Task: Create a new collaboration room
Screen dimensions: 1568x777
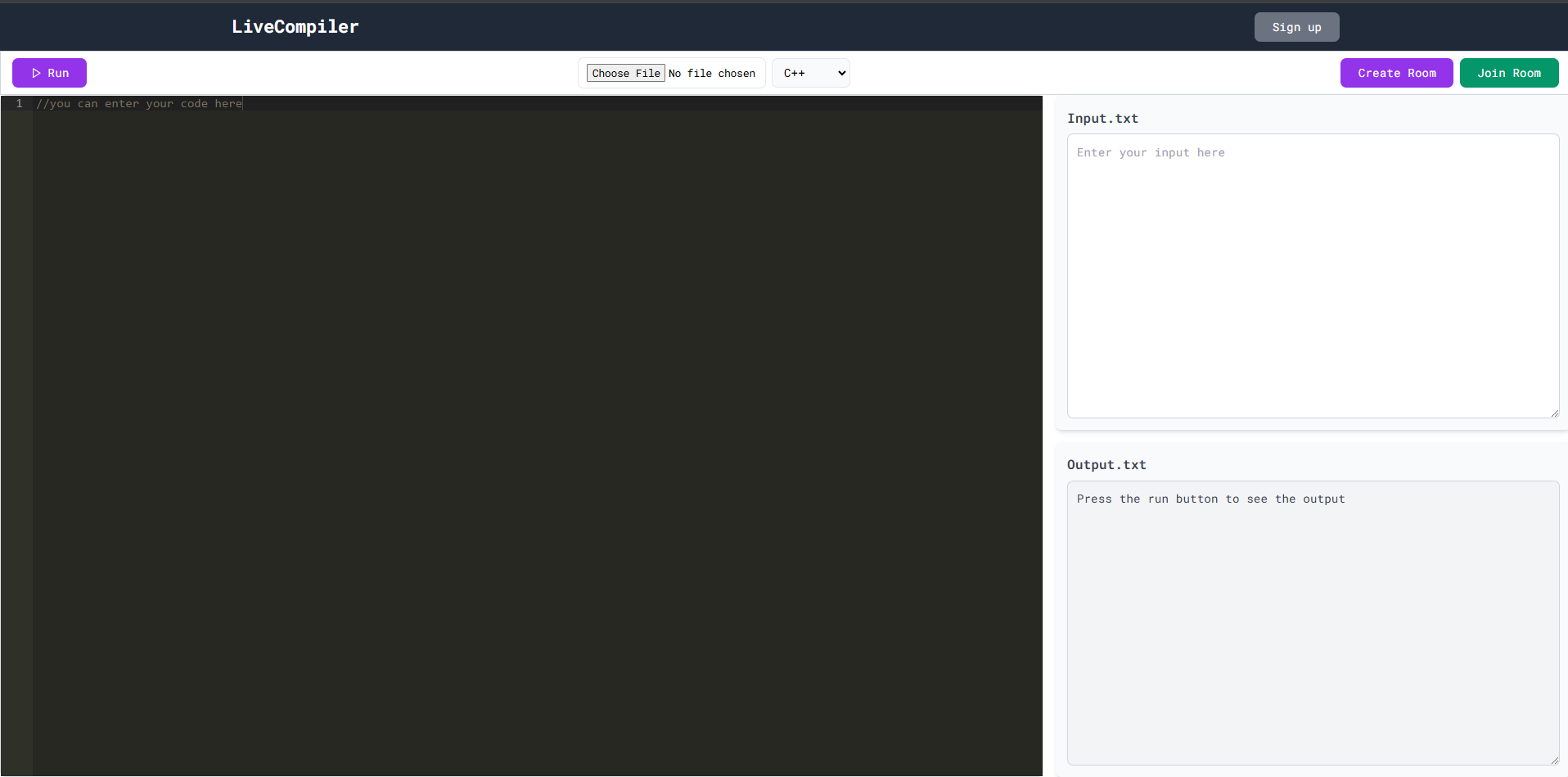Action: tap(1396, 73)
